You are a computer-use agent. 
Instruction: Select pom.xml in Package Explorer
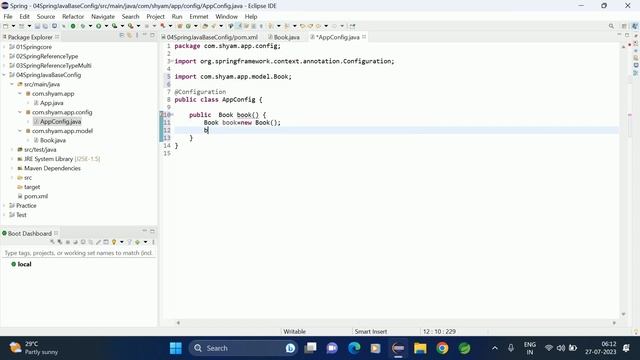tap(36, 196)
